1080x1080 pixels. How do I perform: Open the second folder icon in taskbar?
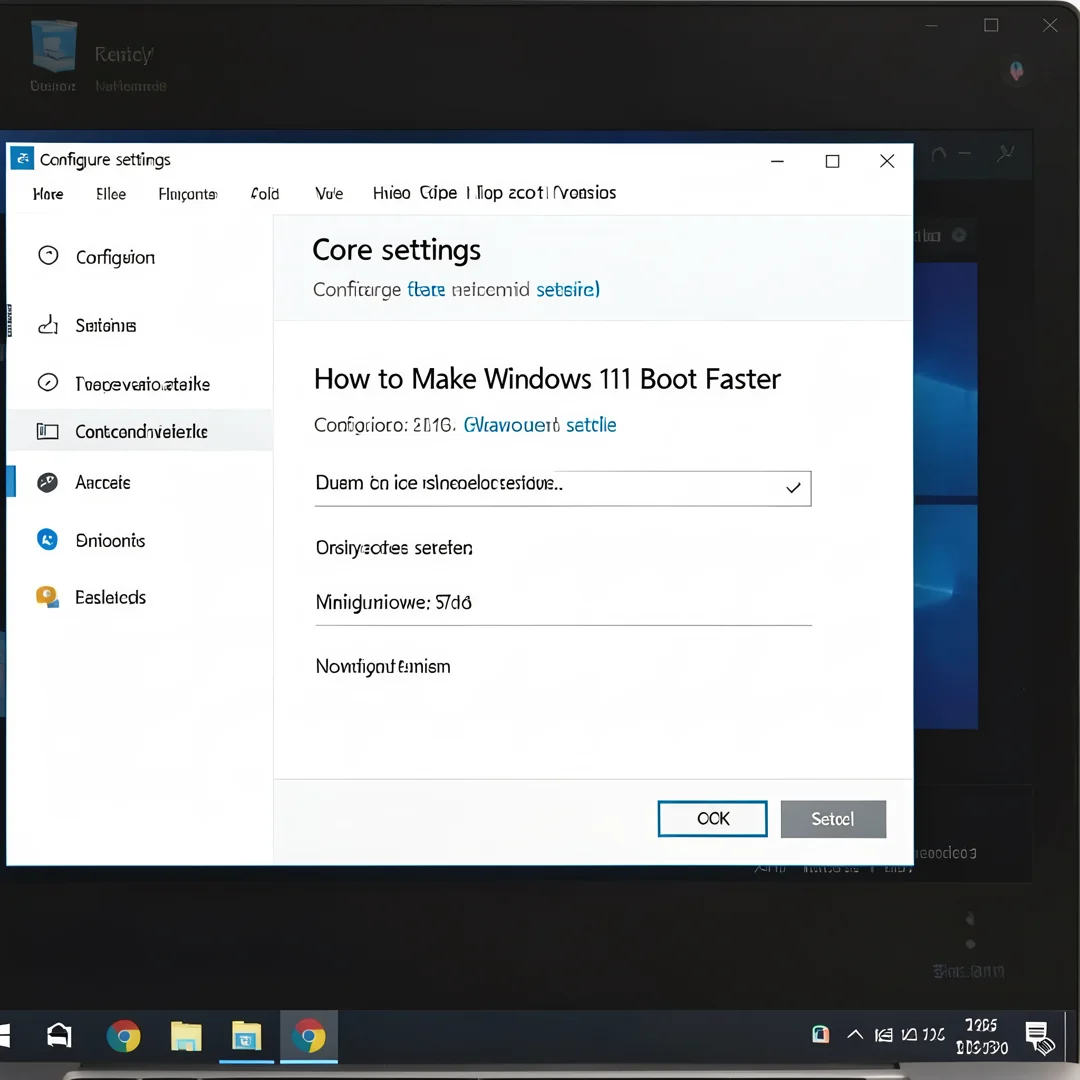pyautogui.click(x=247, y=1036)
